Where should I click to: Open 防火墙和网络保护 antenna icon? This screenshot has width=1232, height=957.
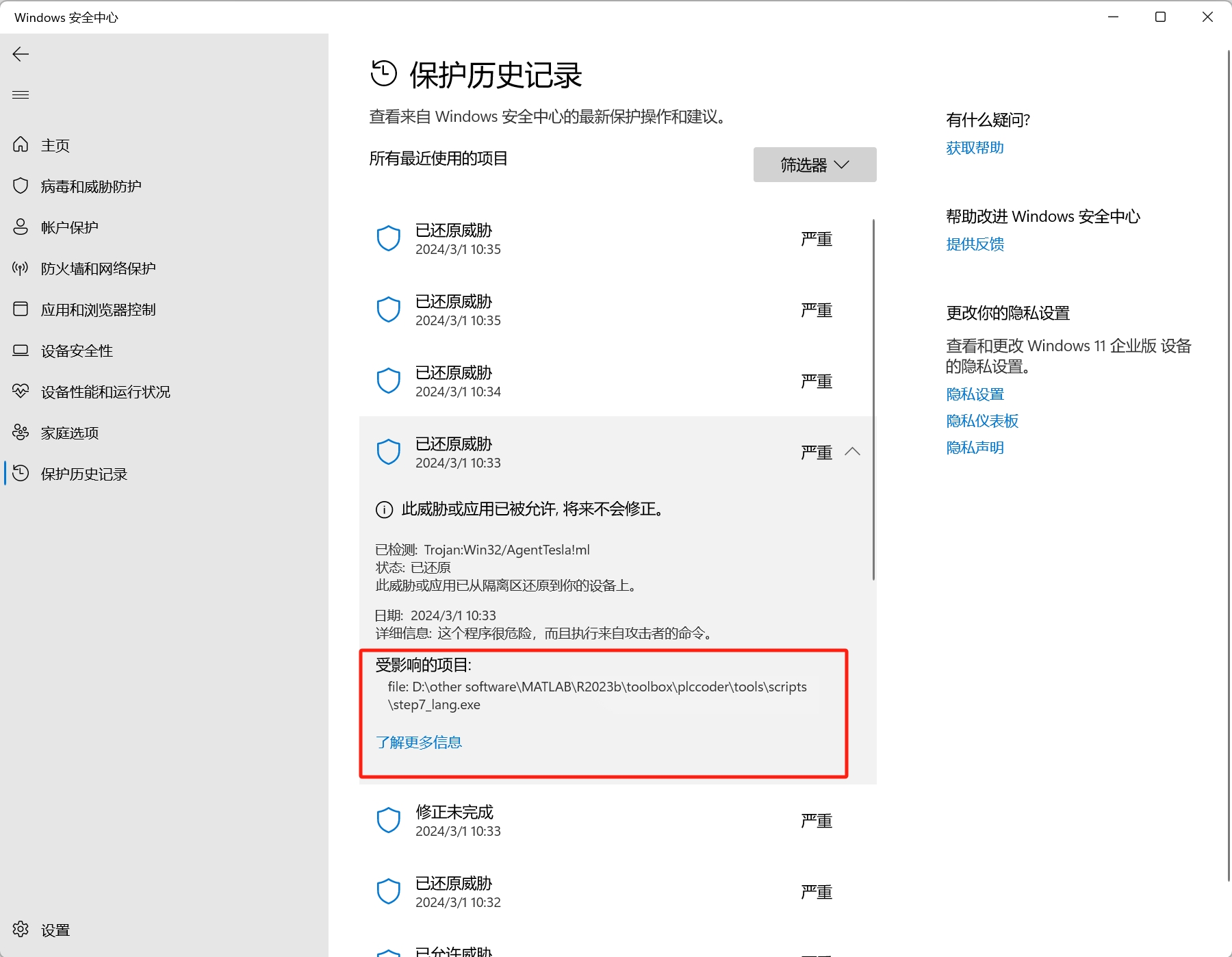[x=21, y=268]
